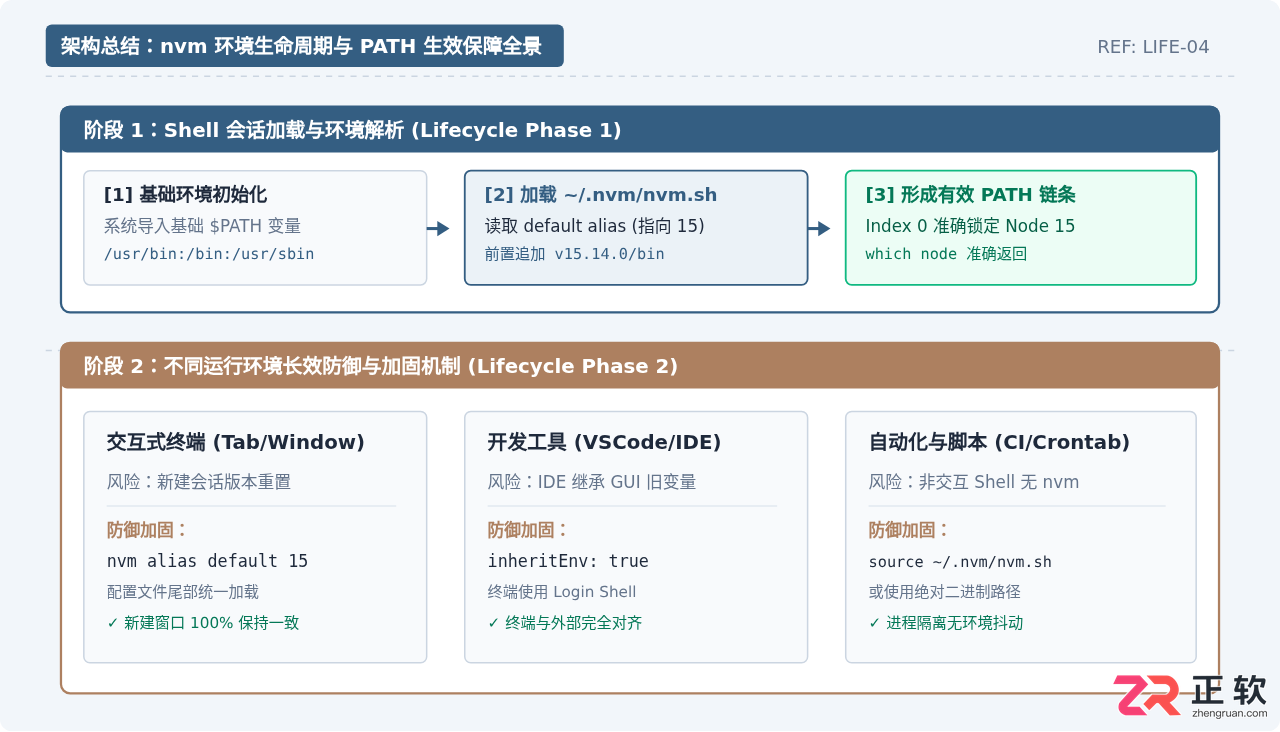Click the "开发工具 (VSCode/IDE)" card title
Screen dimensions: 1280x732
point(604,442)
